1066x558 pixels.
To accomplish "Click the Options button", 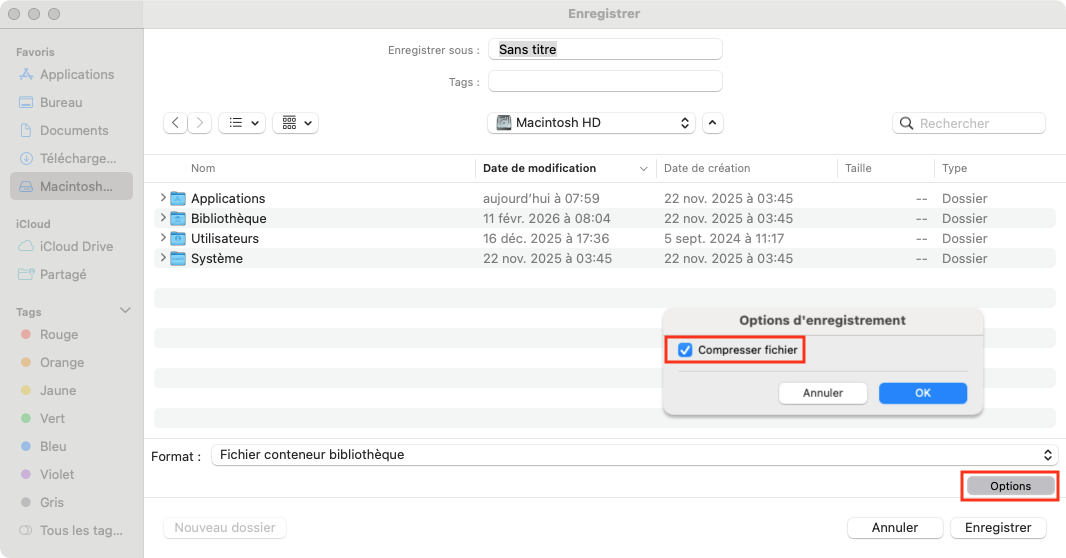I will [1010, 486].
